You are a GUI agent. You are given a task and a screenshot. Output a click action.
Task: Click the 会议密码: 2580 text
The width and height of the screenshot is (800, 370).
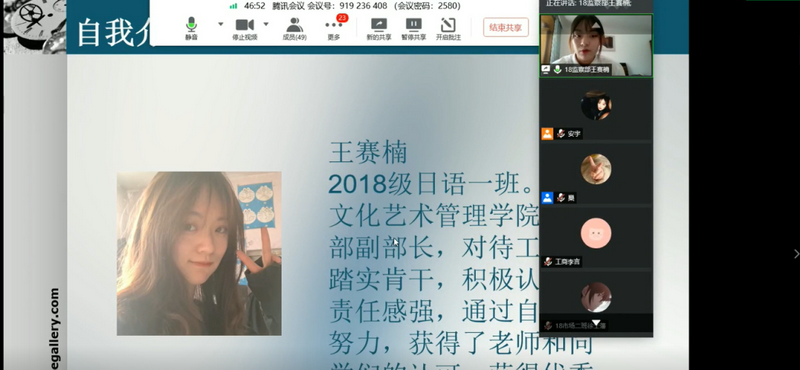(x=428, y=6)
